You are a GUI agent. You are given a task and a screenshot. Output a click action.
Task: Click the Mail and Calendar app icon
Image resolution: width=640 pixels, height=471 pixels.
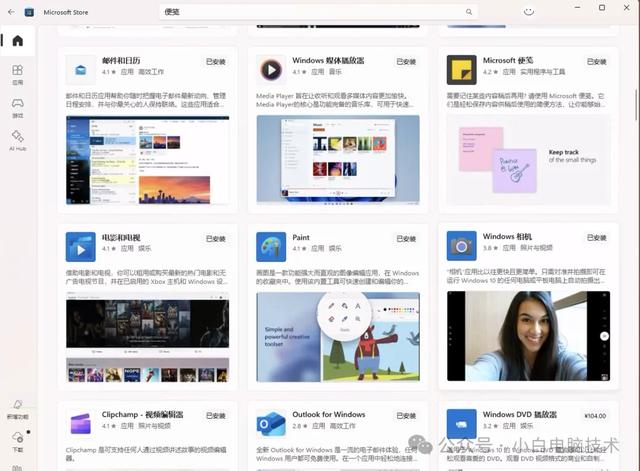80,70
